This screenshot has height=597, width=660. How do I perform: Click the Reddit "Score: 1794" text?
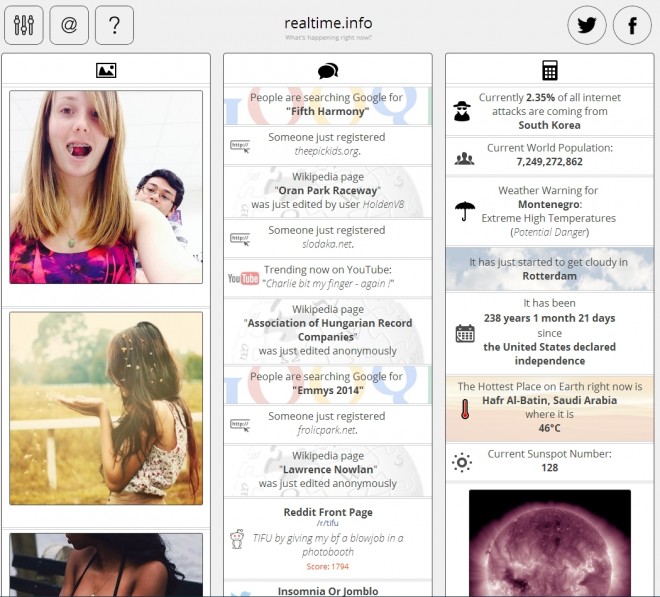327,567
